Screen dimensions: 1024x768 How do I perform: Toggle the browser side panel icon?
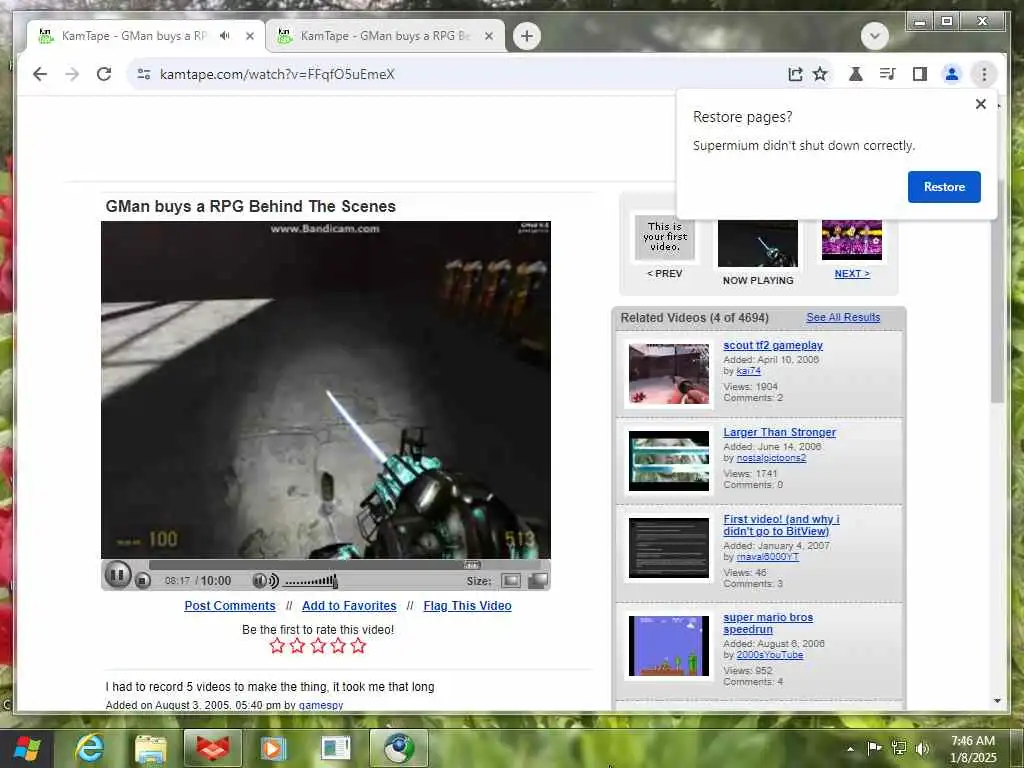[x=920, y=74]
